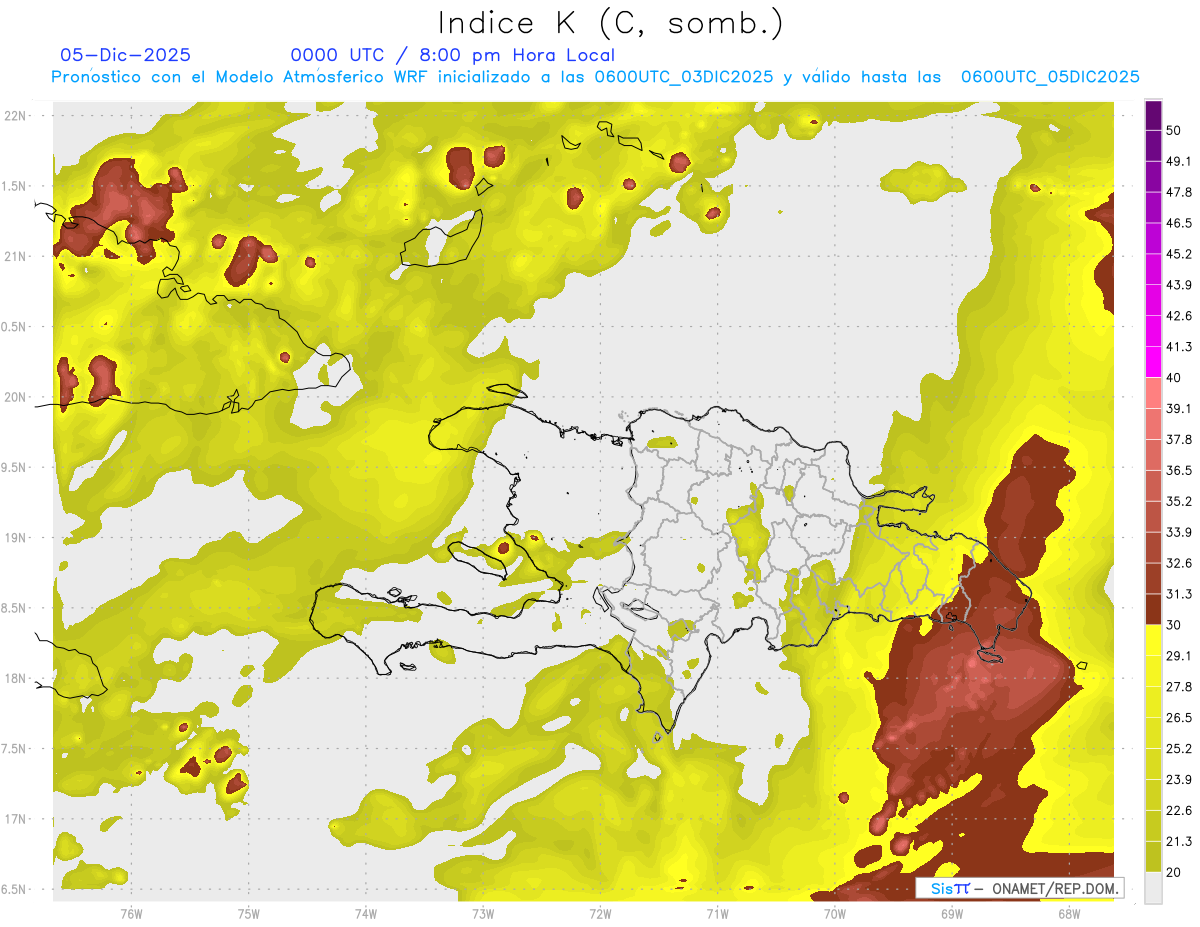Click the '18N' latitude label

click(16, 678)
